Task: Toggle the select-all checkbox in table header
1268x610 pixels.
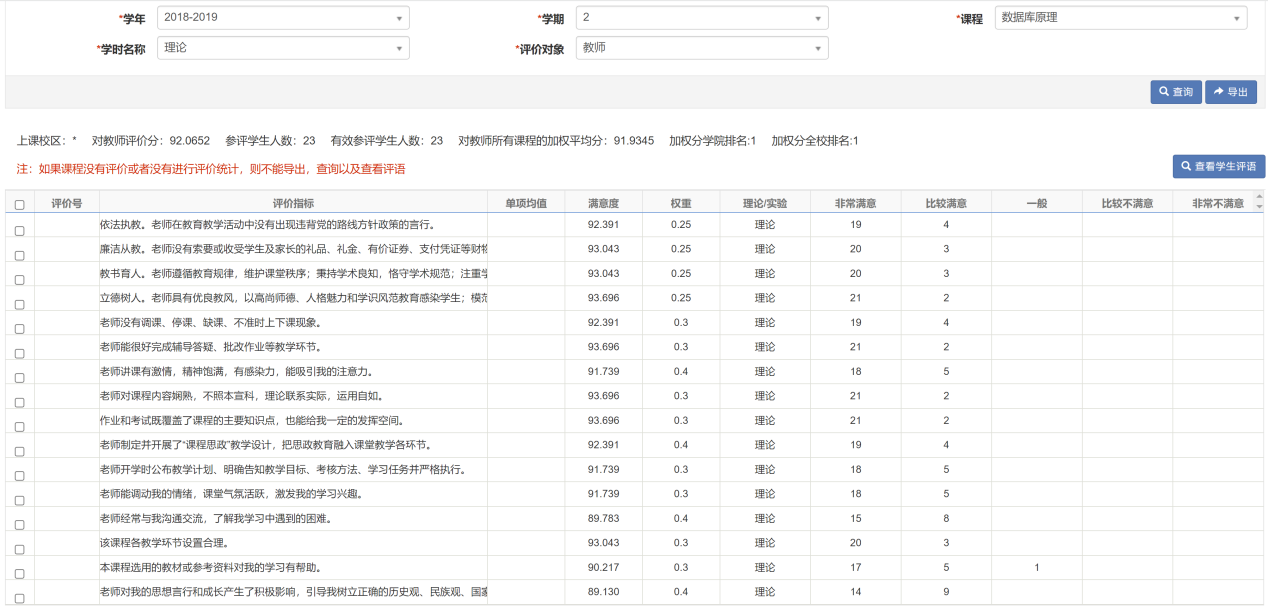Action: coord(19,205)
